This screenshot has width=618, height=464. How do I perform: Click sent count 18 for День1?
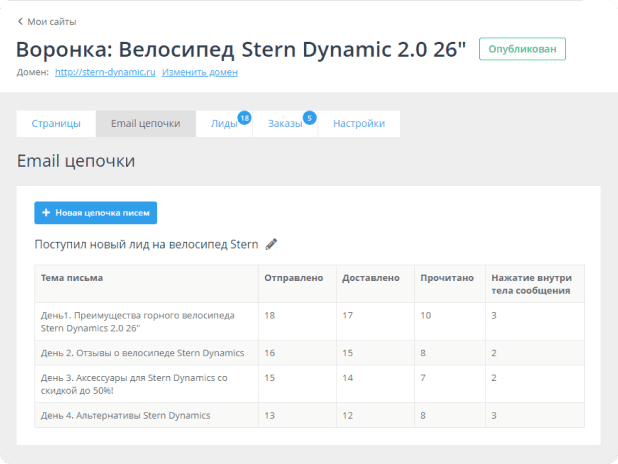point(270,315)
